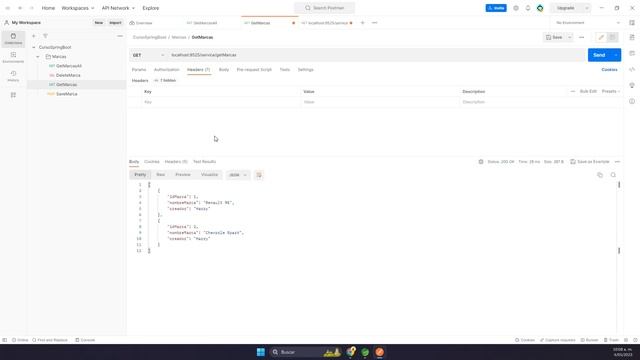The image size is (640, 360).
Task: Open the API Network dropdown
Action: pos(118,8)
